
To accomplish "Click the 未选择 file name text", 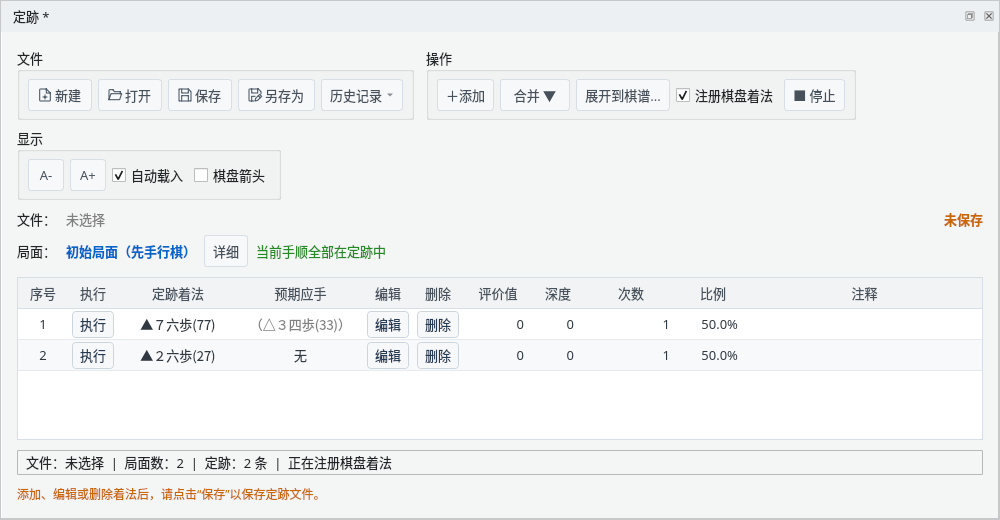I will (85, 220).
